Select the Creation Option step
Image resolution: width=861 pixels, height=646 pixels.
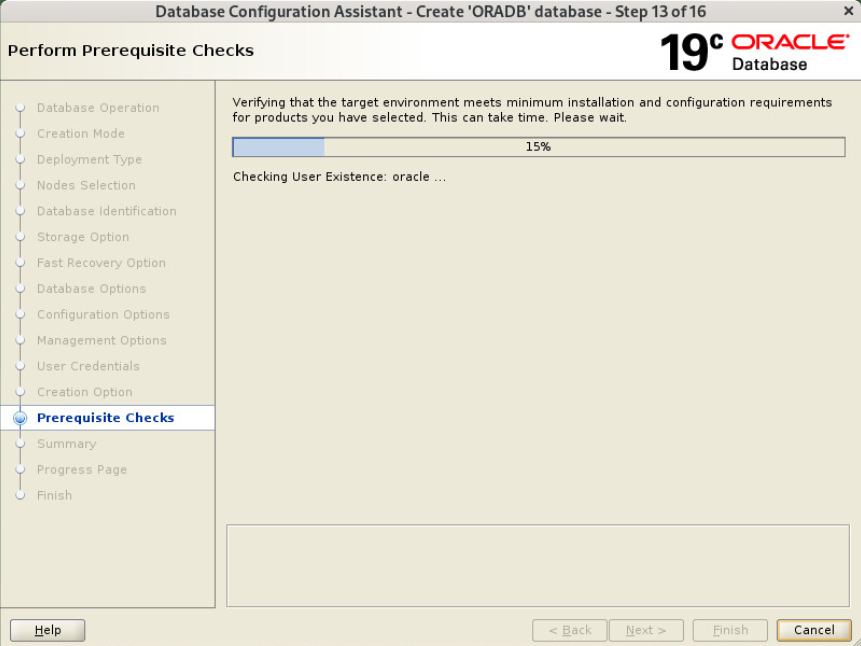(85, 392)
